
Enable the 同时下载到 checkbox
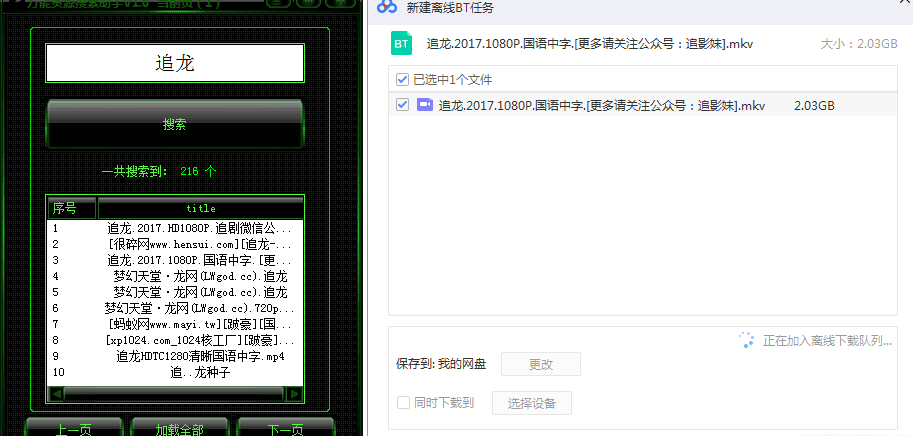[403, 402]
